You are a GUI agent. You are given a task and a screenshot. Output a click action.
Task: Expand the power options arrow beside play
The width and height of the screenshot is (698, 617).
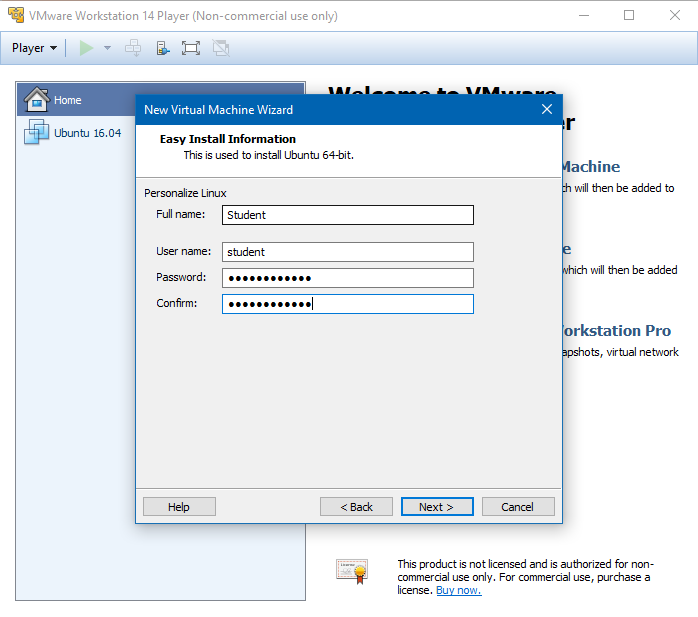107,48
